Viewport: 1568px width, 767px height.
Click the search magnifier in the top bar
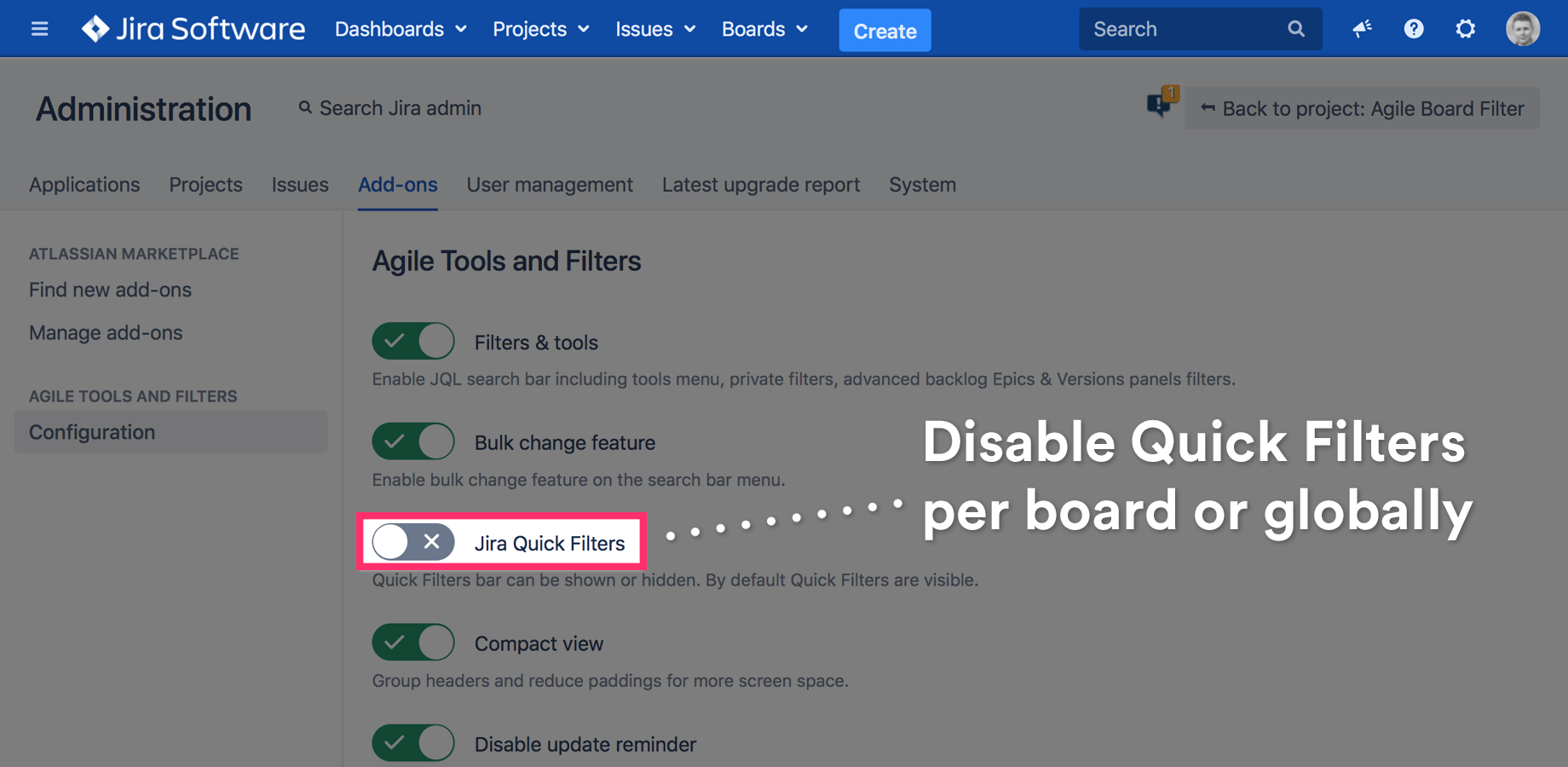click(x=1296, y=28)
